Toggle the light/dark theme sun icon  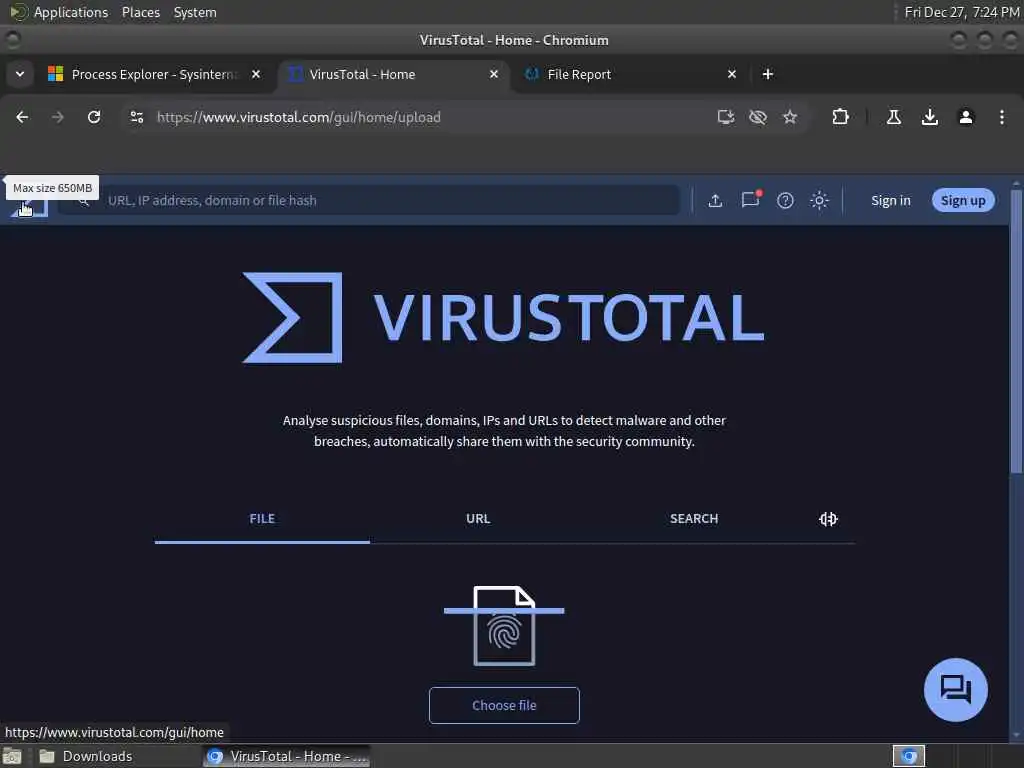coord(819,200)
